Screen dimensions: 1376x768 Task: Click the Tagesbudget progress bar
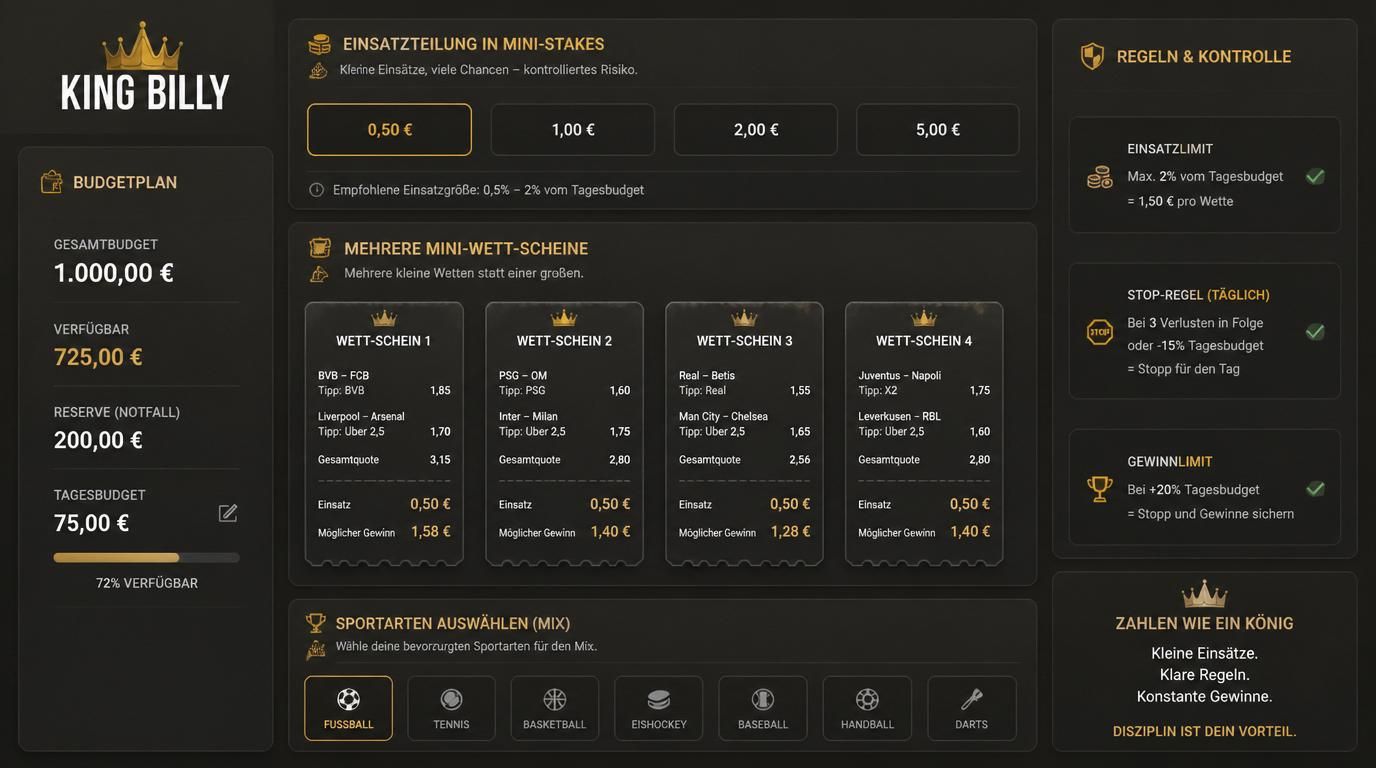click(x=146, y=558)
